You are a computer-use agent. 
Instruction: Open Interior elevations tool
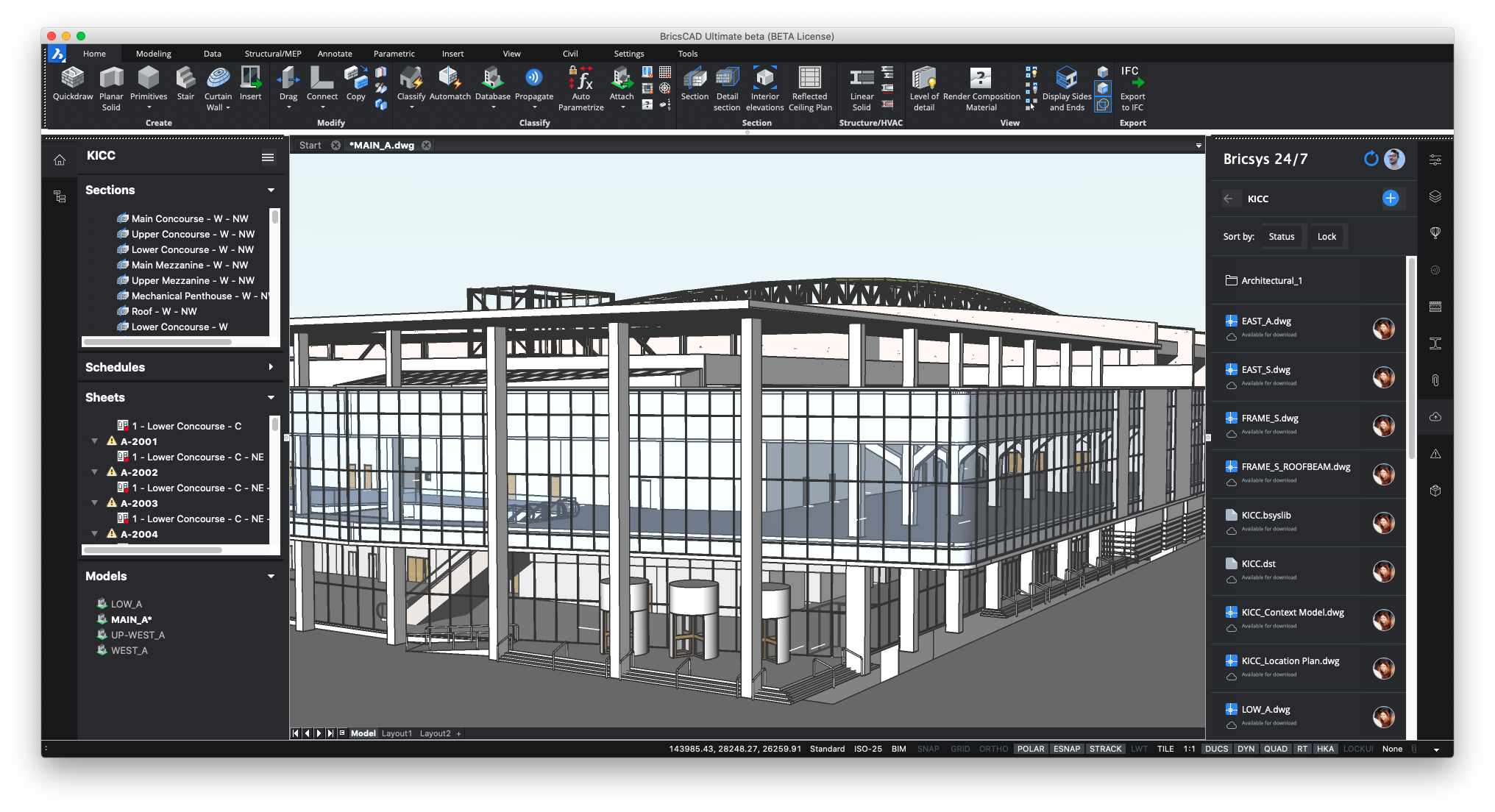765,89
